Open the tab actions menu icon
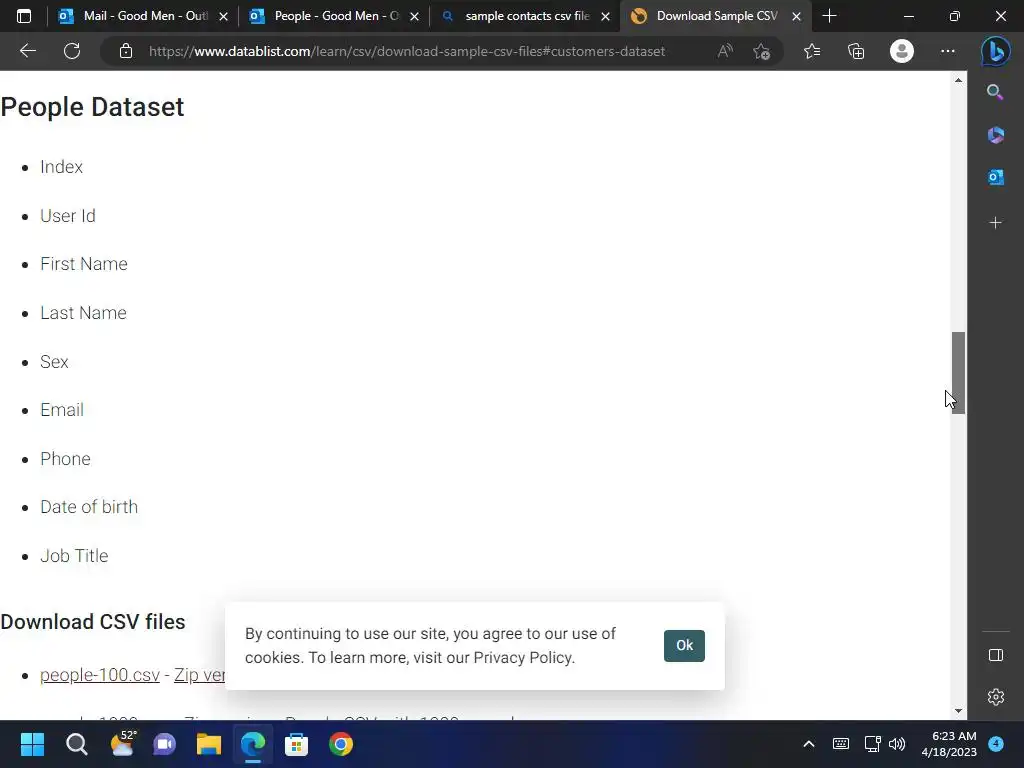 [24, 16]
